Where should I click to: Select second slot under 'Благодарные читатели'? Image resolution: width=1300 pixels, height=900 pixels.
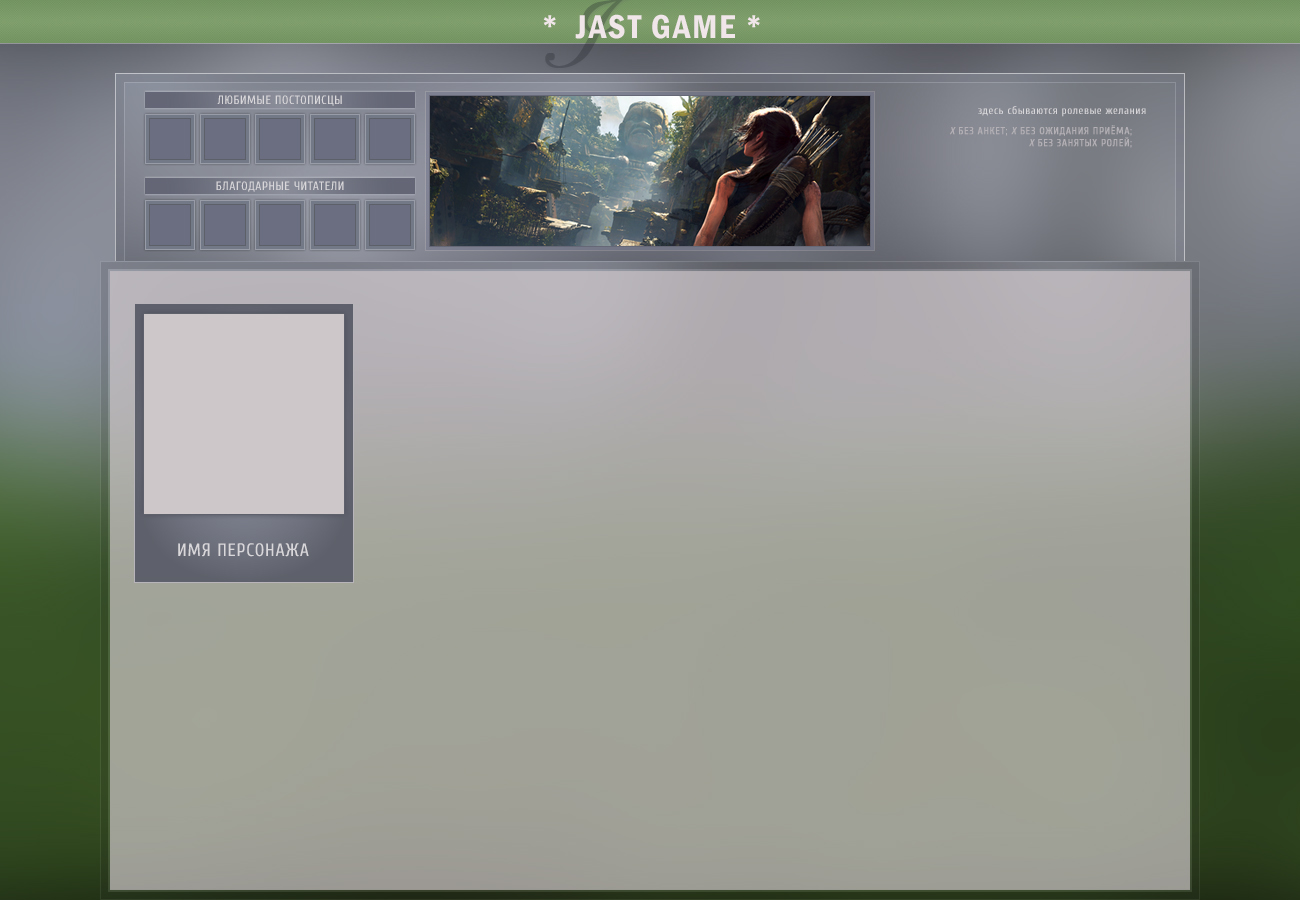click(x=225, y=225)
